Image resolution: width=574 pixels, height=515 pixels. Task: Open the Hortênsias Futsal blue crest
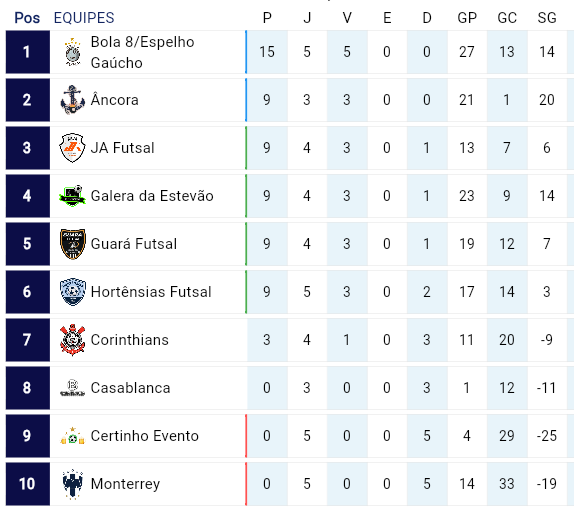click(72, 292)
